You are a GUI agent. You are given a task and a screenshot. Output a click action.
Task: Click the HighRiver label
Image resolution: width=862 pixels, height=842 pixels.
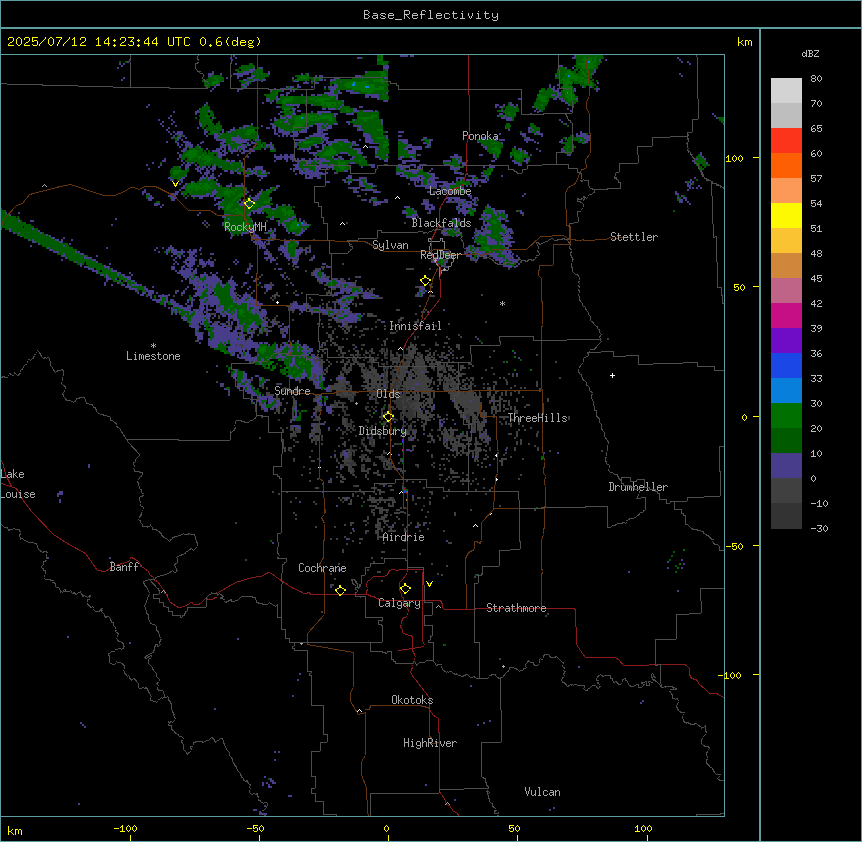(x=430, y=743)
